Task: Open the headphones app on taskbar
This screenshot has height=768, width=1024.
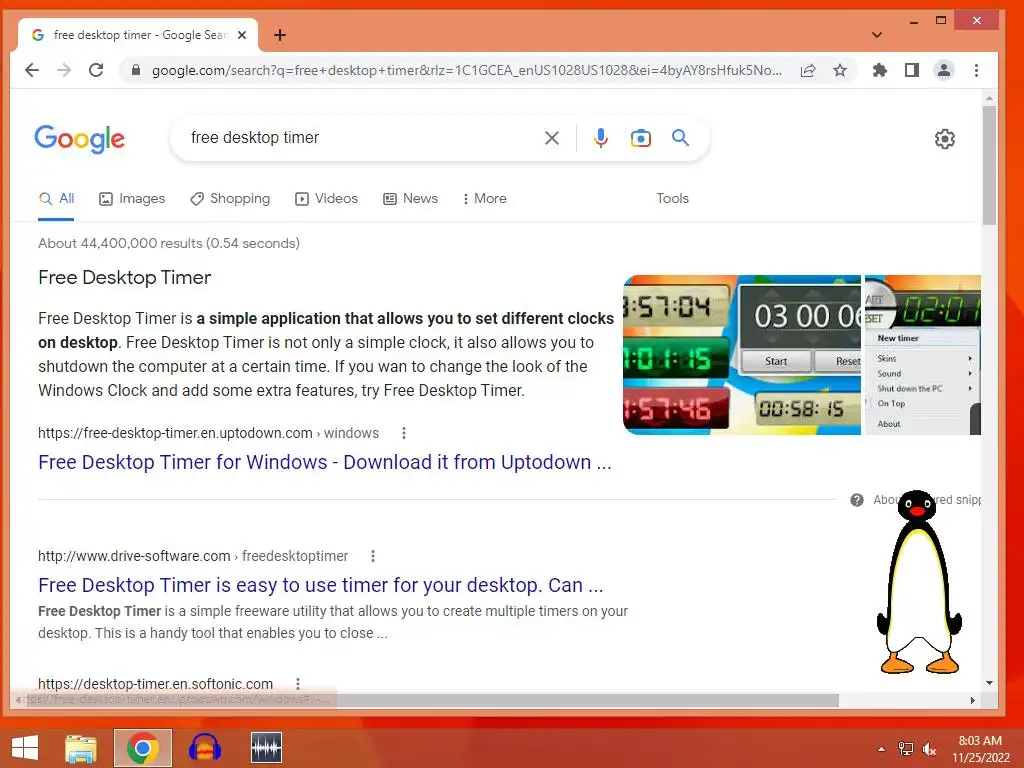Action: (x=204, y=748)
